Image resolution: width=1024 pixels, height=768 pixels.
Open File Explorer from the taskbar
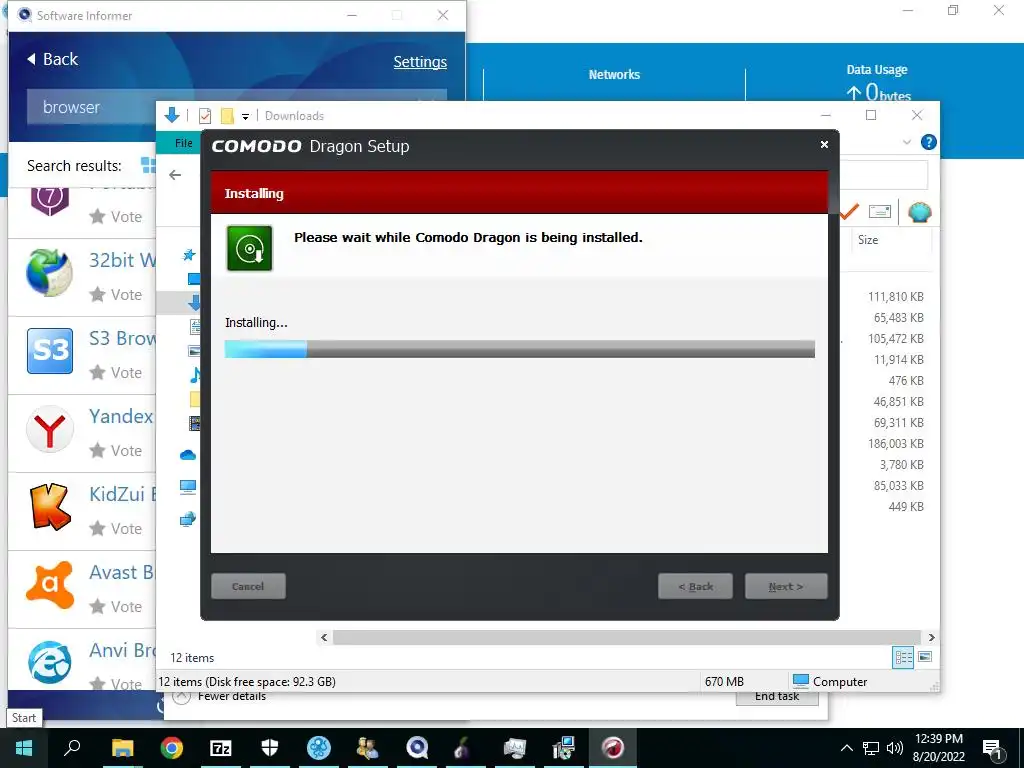pyautogui.click(x=122, y=748)
